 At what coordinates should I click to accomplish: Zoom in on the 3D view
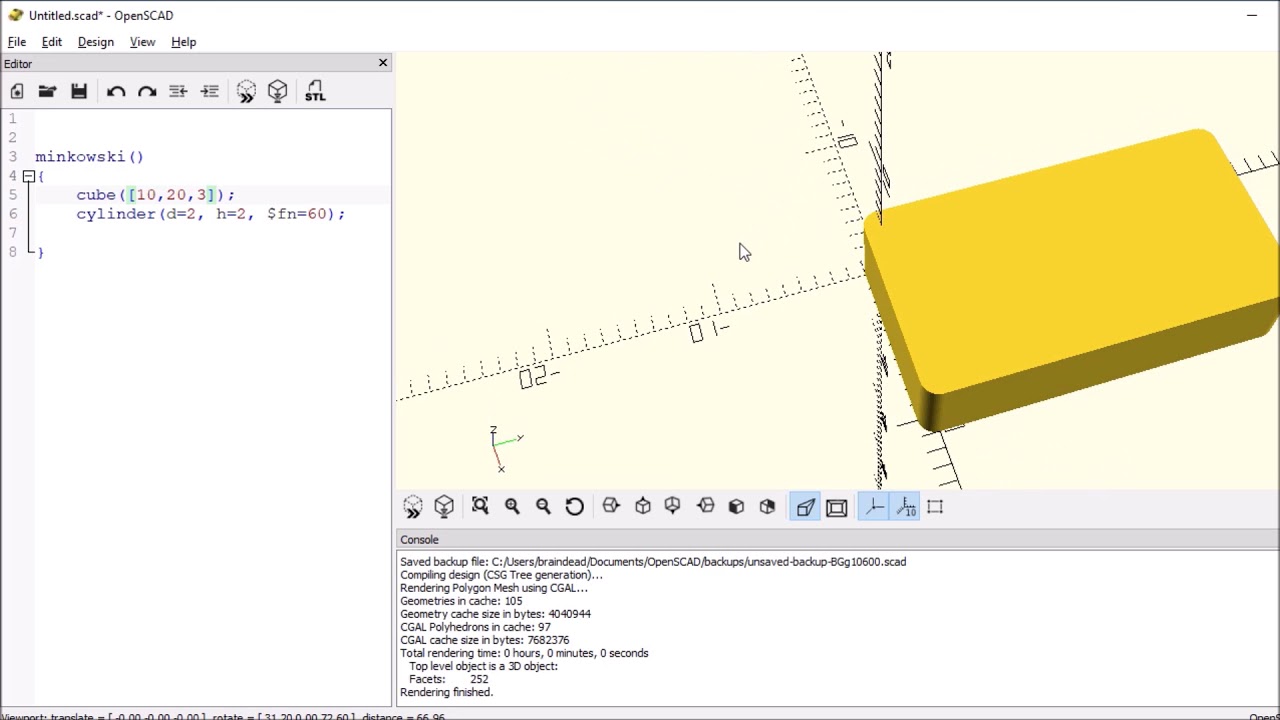[512, 507]
